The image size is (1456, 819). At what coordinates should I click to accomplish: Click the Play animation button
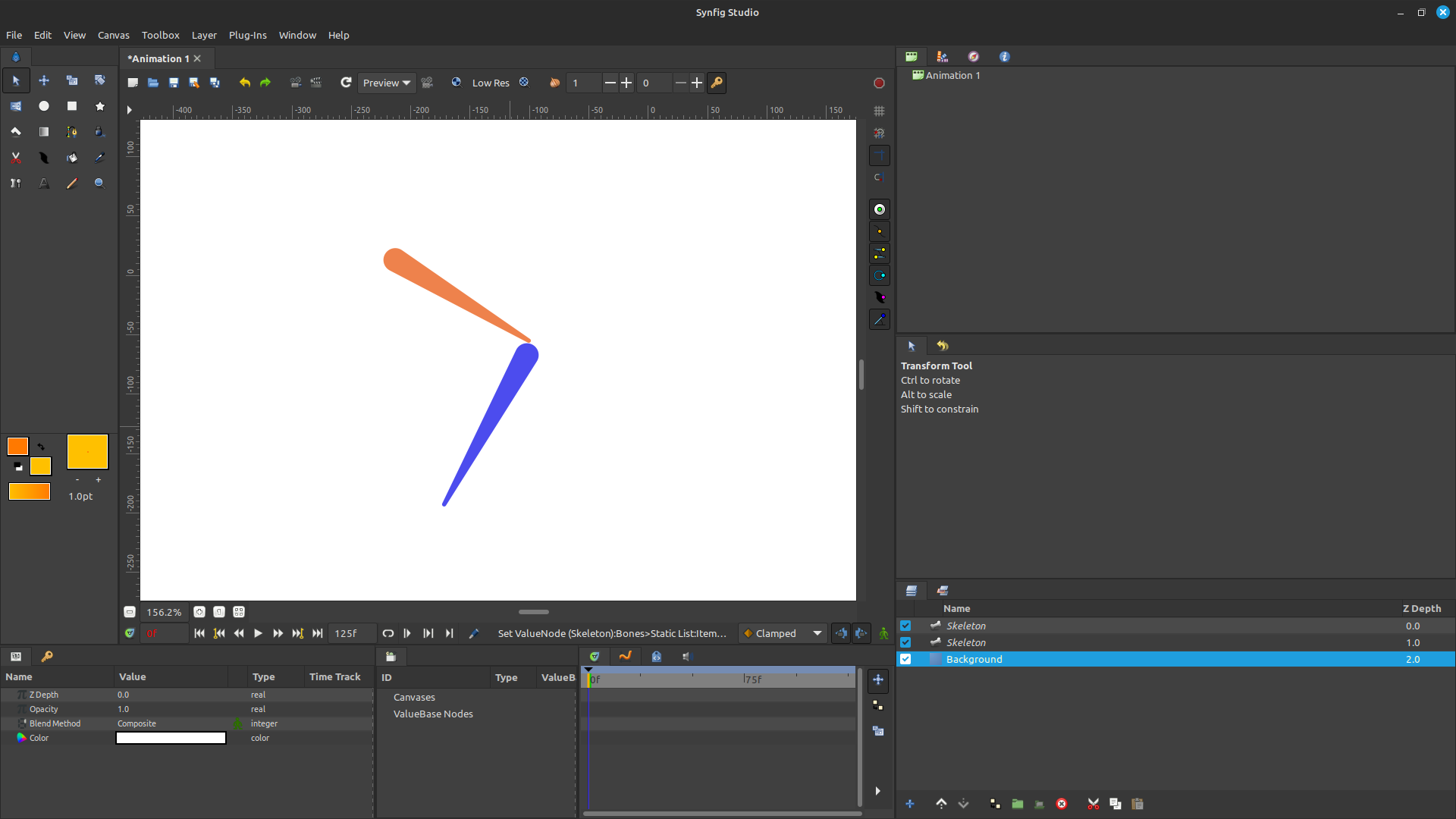click(x=258, y=633)
